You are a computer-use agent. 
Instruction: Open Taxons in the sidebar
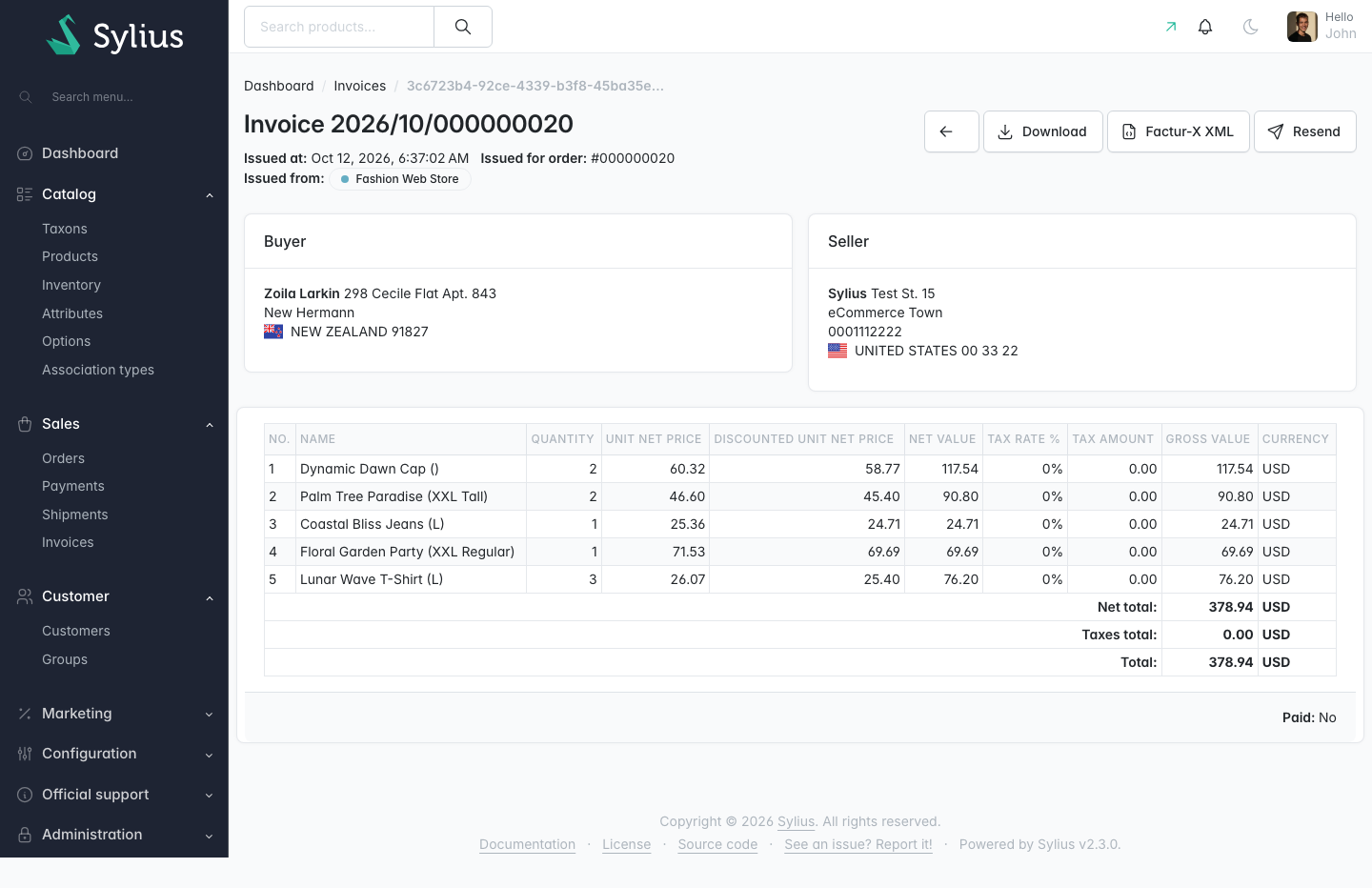coord(65,229)
